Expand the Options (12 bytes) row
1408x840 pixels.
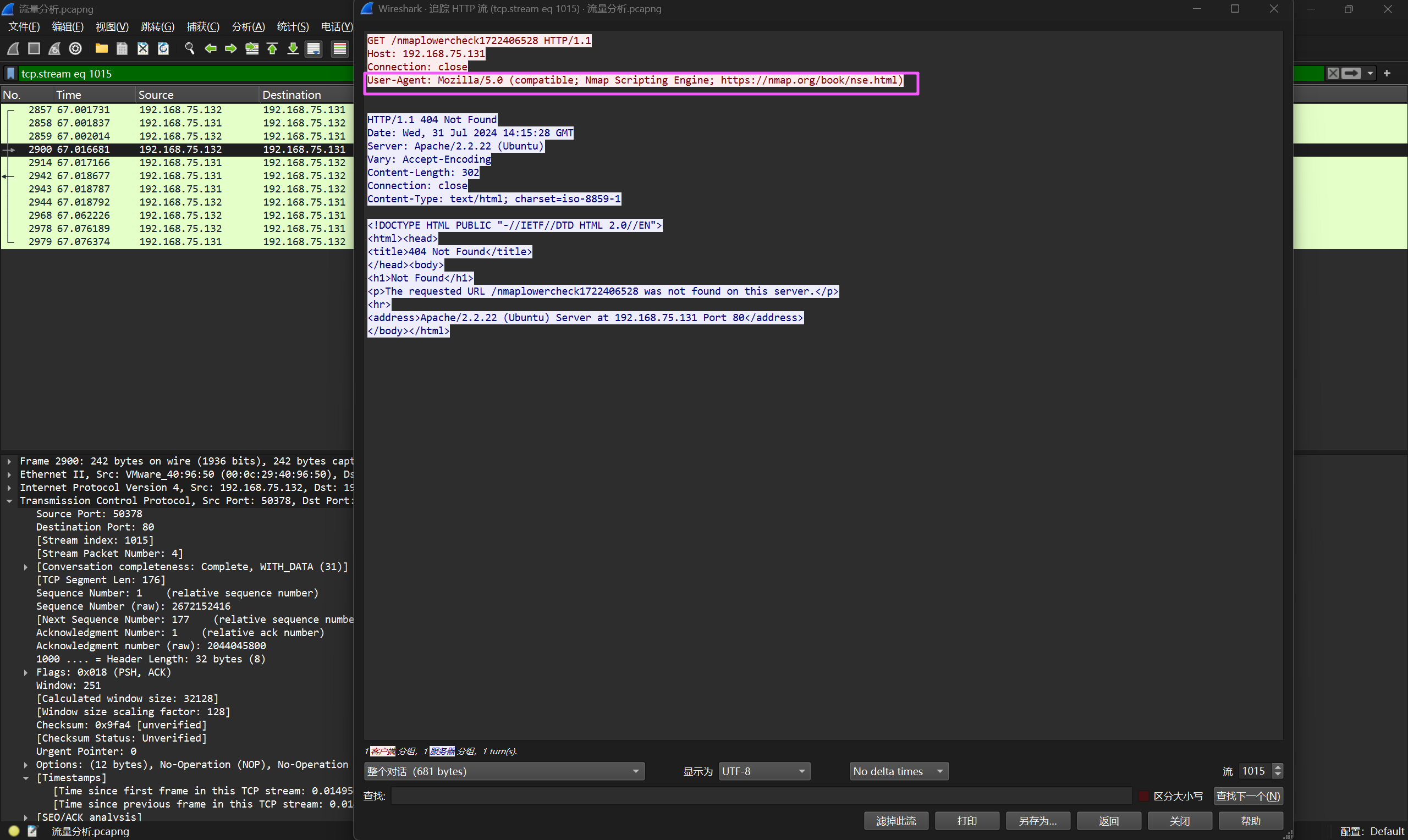click(25, 765)
